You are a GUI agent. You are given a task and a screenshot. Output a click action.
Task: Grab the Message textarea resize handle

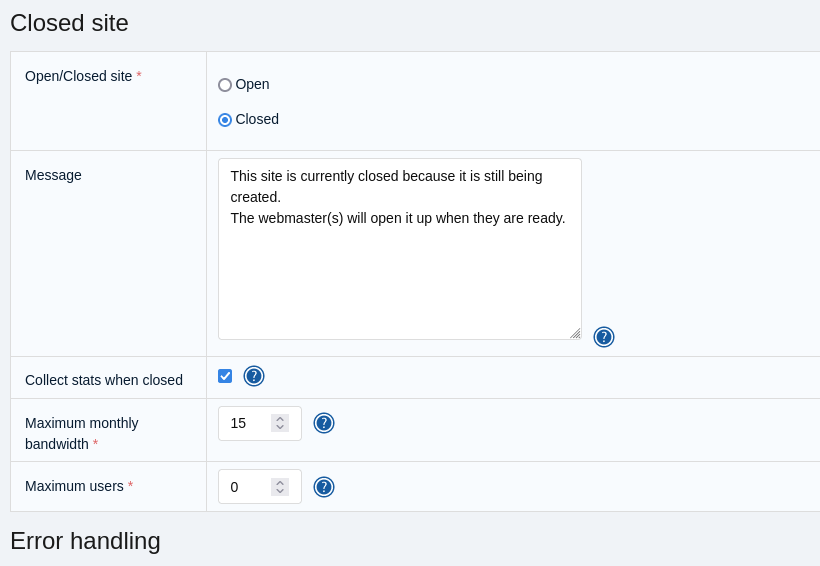click(575, 333)
